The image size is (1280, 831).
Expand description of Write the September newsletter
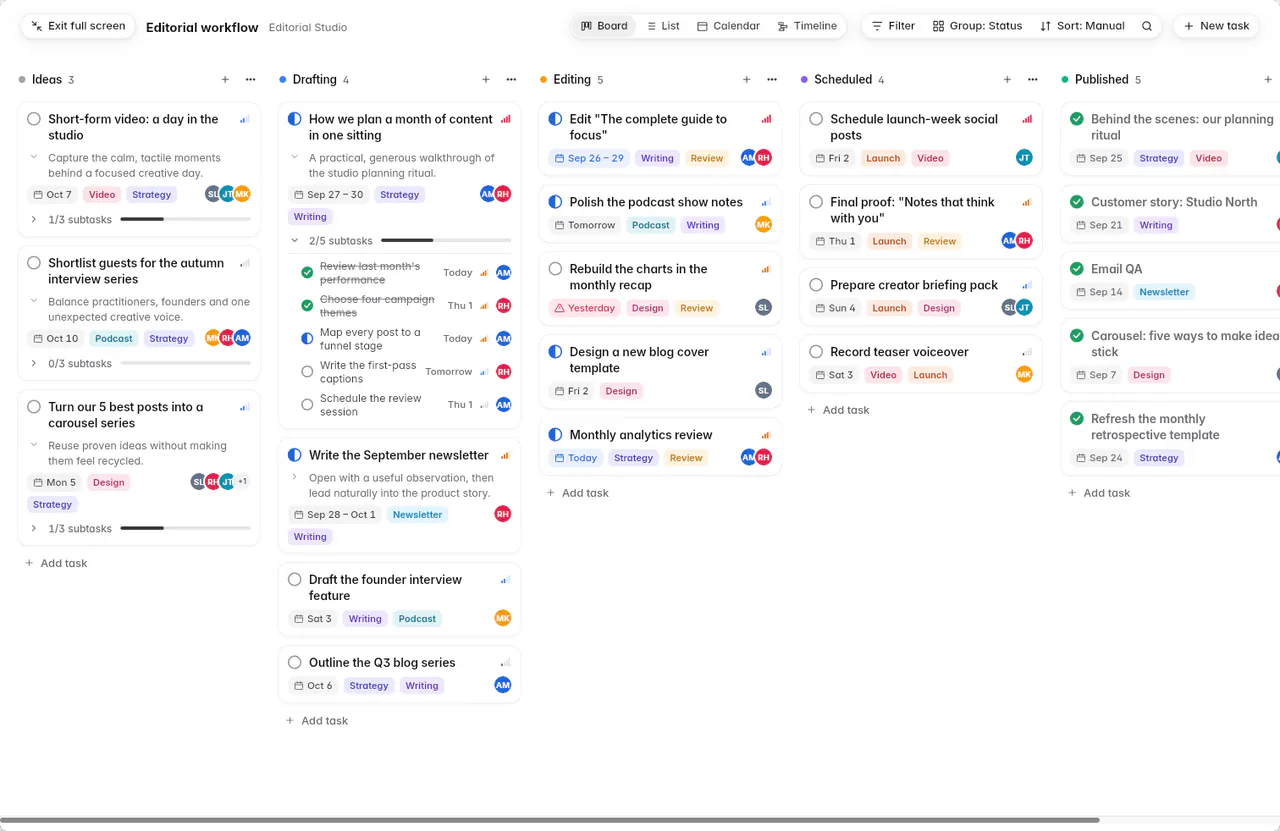pos(295,478)
